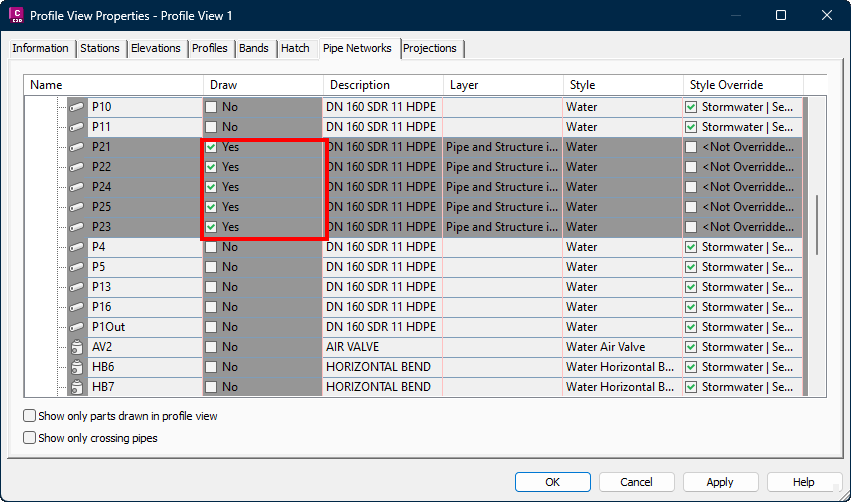Click the pipe icon for P22

point(77,167)
